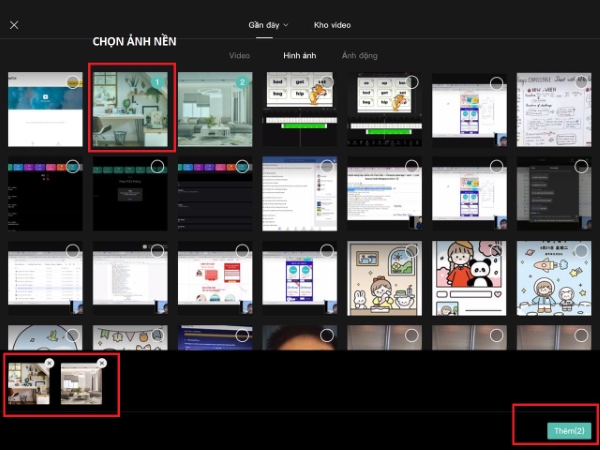Remove first selected image from bottom tray
Image resolution: width=600 pixels, height=450 pixels.
click(49, 363)
